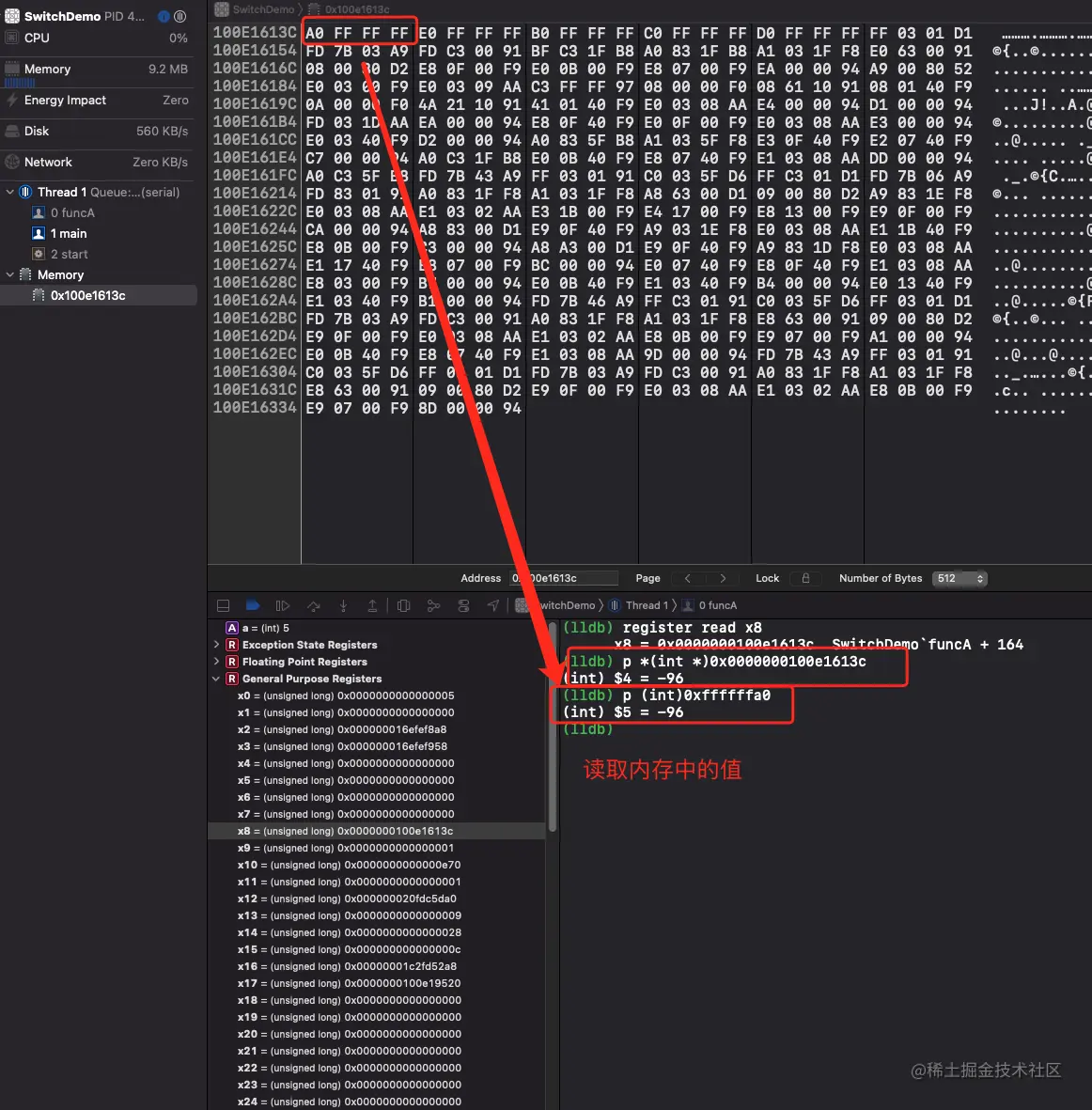Viewport: 1092px width, 1110px height.
Task: Select 0 funcA in the debug bar breadcrumb
Action: [710, 605]
